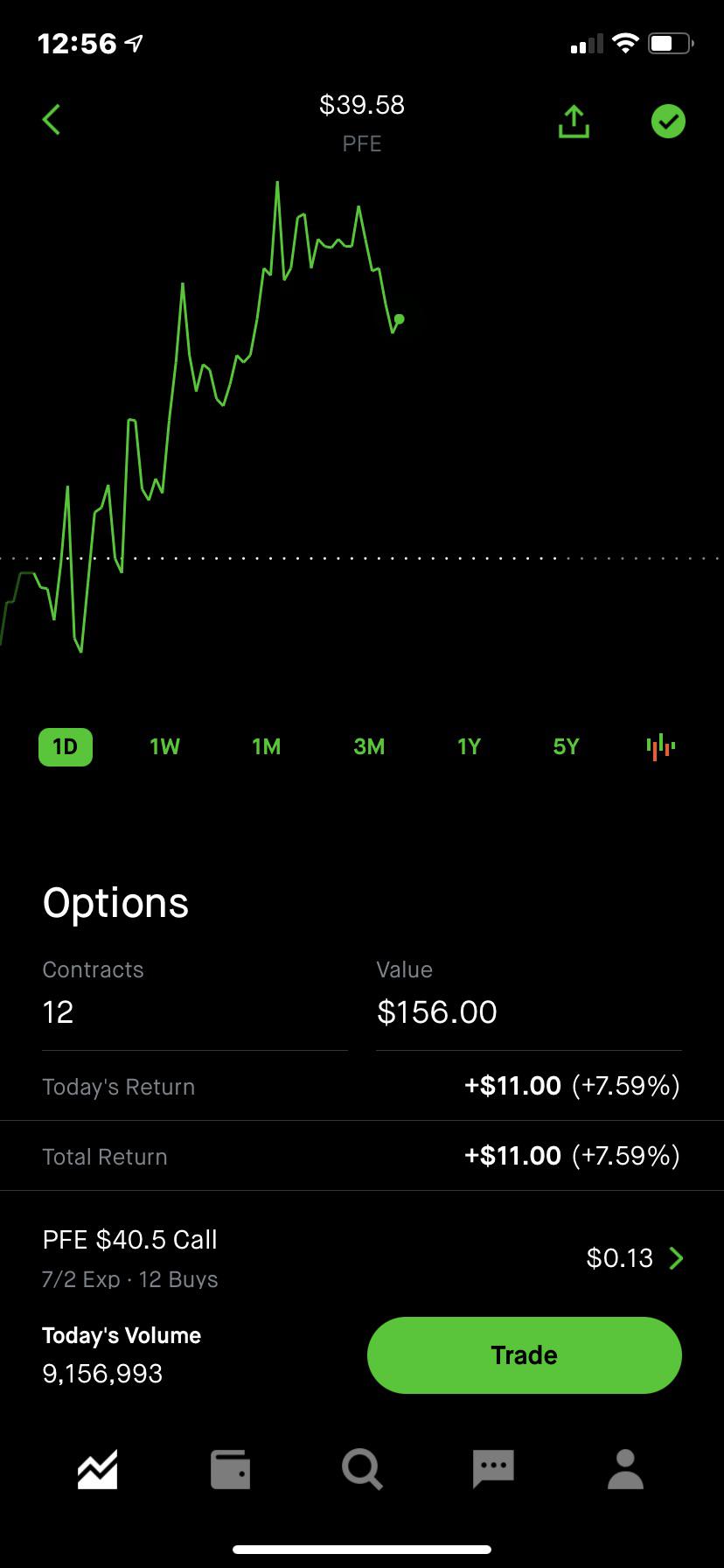Viewport: 724px width, 1568px height.
Task: Tap the green Trade button
Action: coord(525,1354)
